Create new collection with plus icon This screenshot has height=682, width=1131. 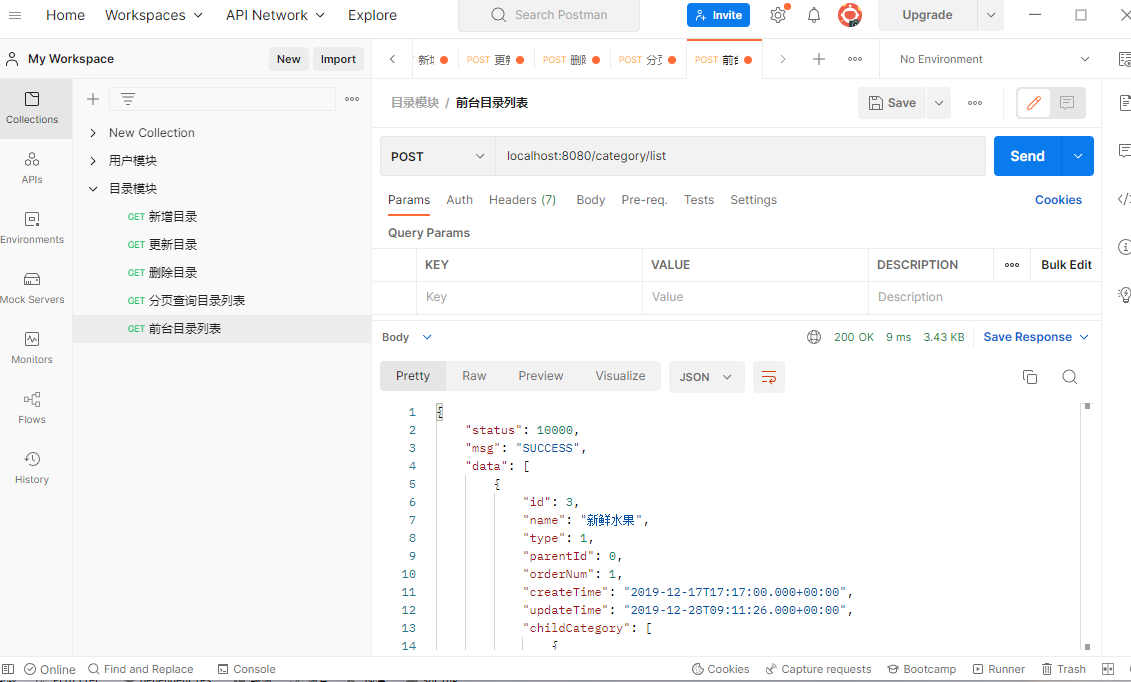(92, 99)
